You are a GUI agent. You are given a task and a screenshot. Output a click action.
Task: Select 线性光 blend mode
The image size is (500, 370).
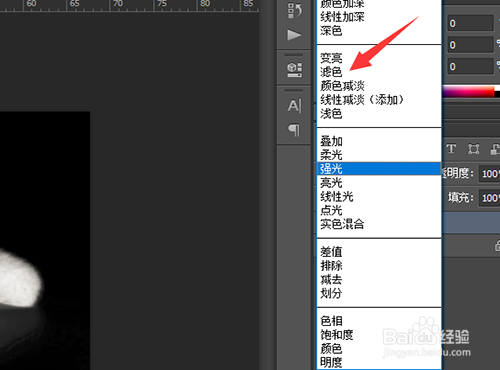coord(379,197)
